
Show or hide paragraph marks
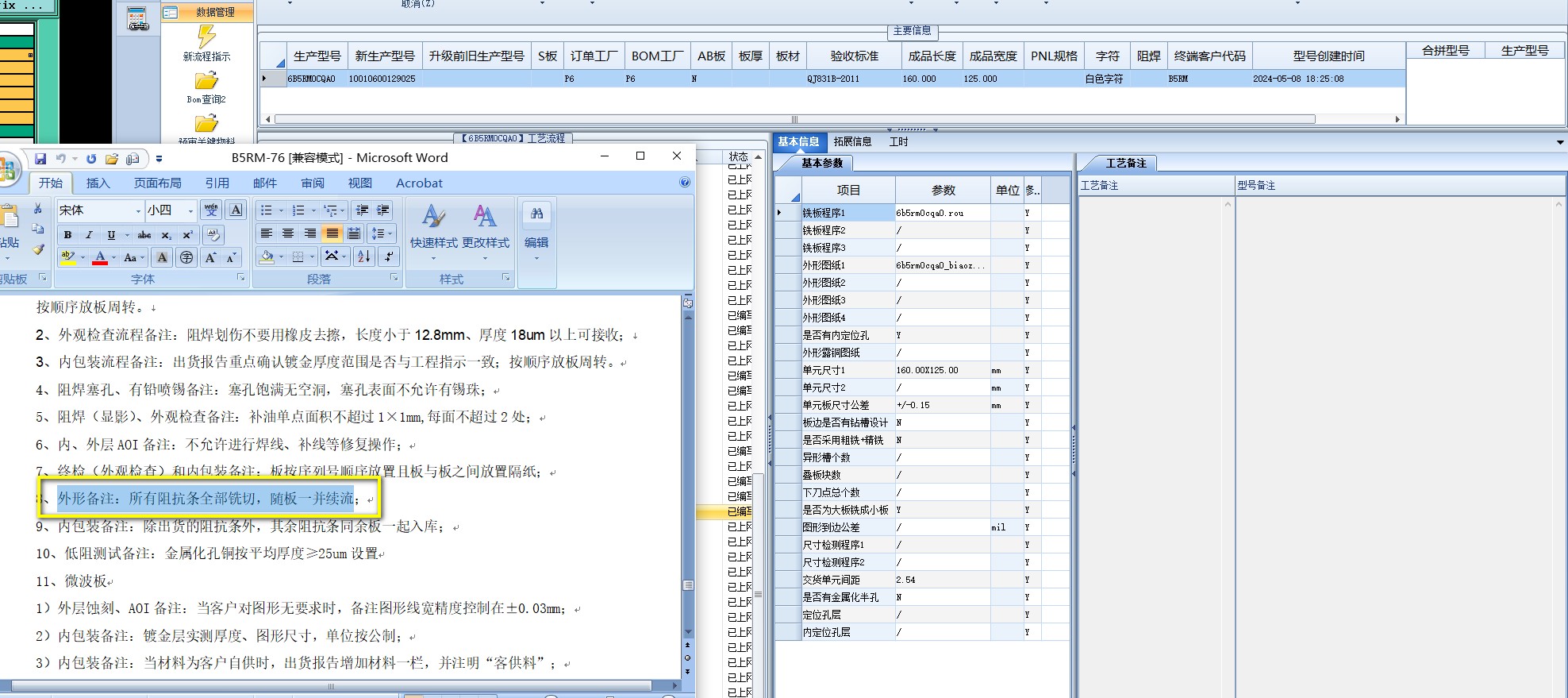[x=389, y=256]
